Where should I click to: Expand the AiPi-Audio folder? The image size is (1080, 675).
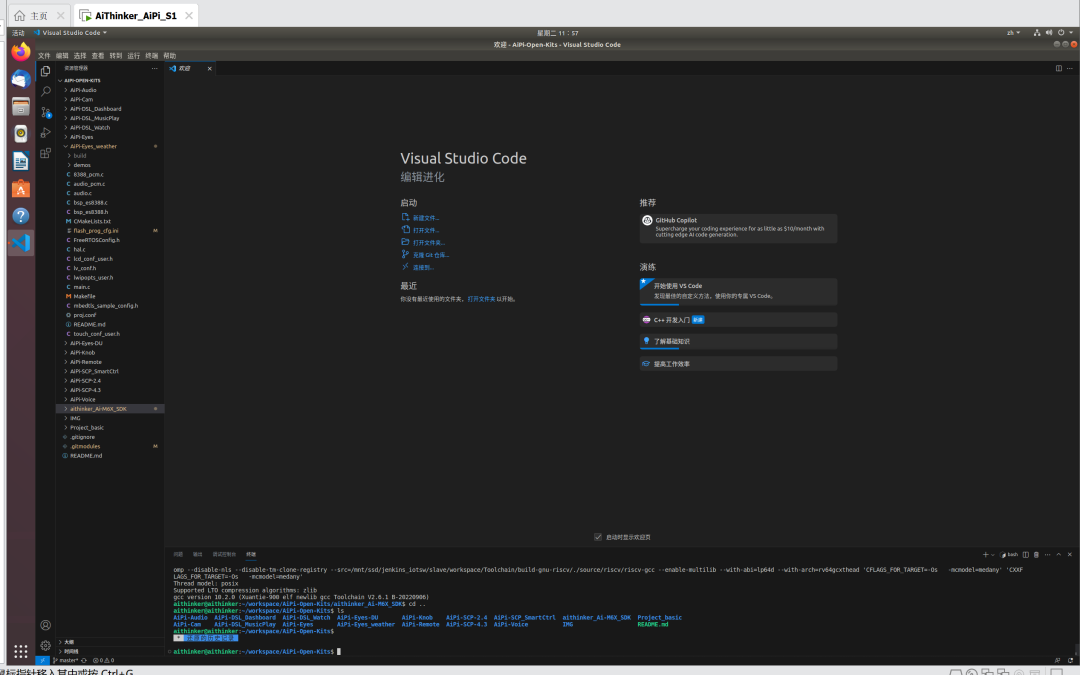coord(83,90)
